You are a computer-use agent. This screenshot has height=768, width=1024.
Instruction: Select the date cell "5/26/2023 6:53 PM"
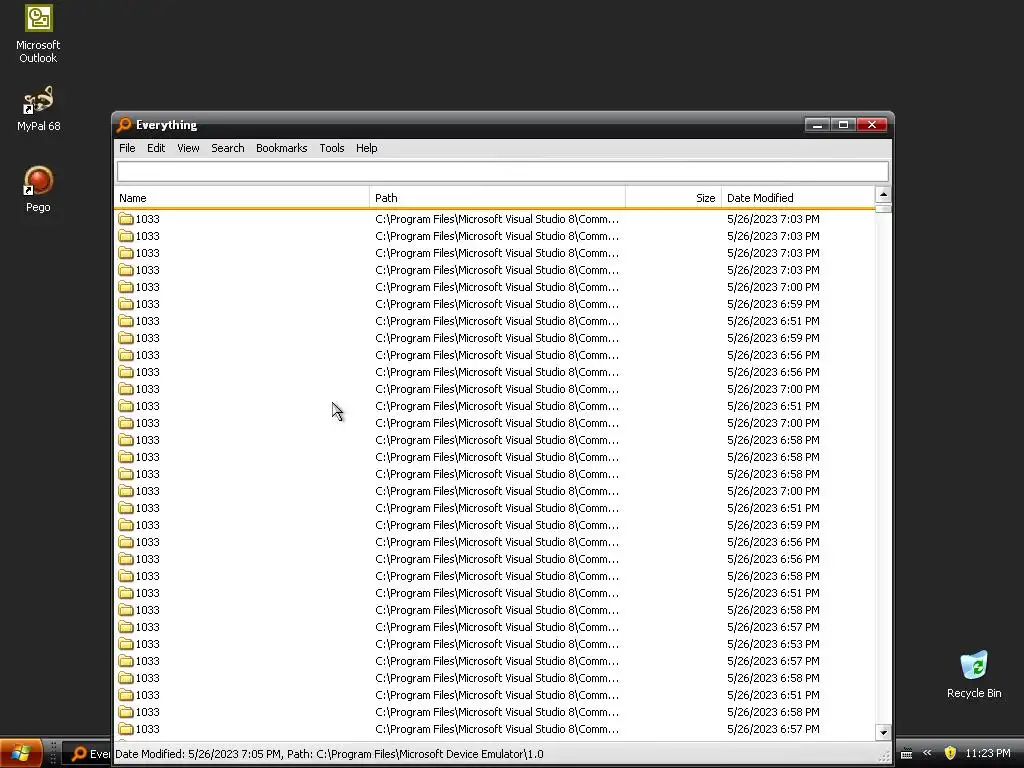coord(773,644)
